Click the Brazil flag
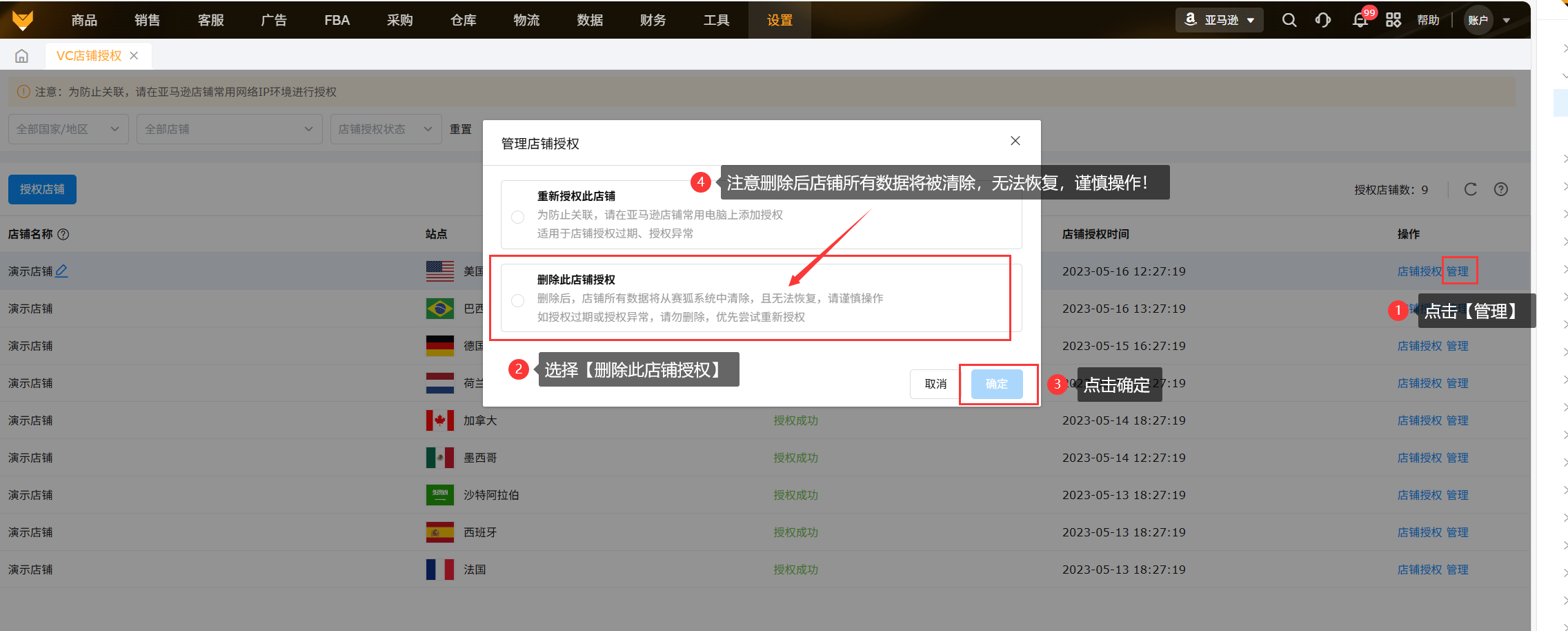Screen dimensions: 1568x631 (x=440, y=309)
